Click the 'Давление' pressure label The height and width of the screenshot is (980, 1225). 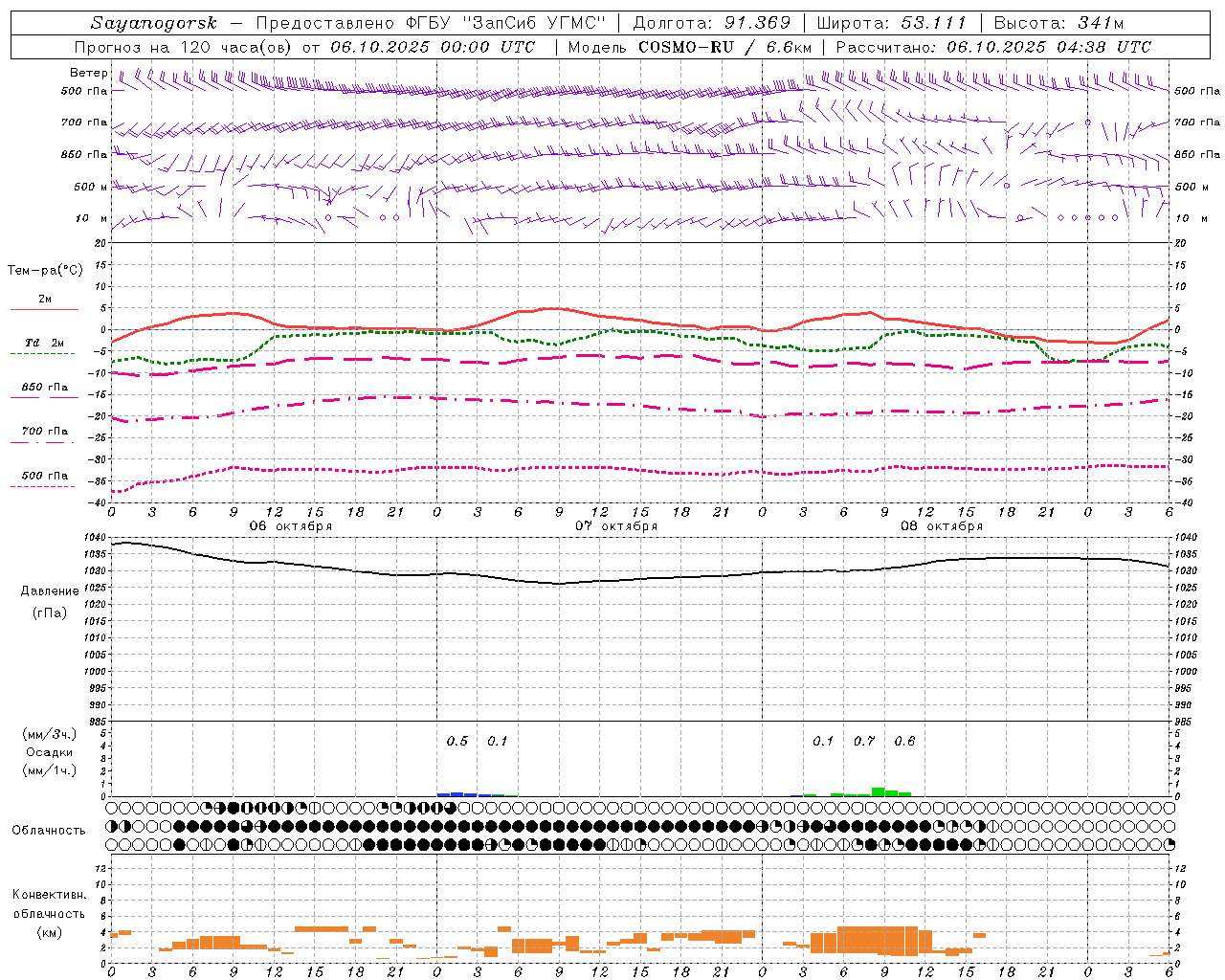50,591
